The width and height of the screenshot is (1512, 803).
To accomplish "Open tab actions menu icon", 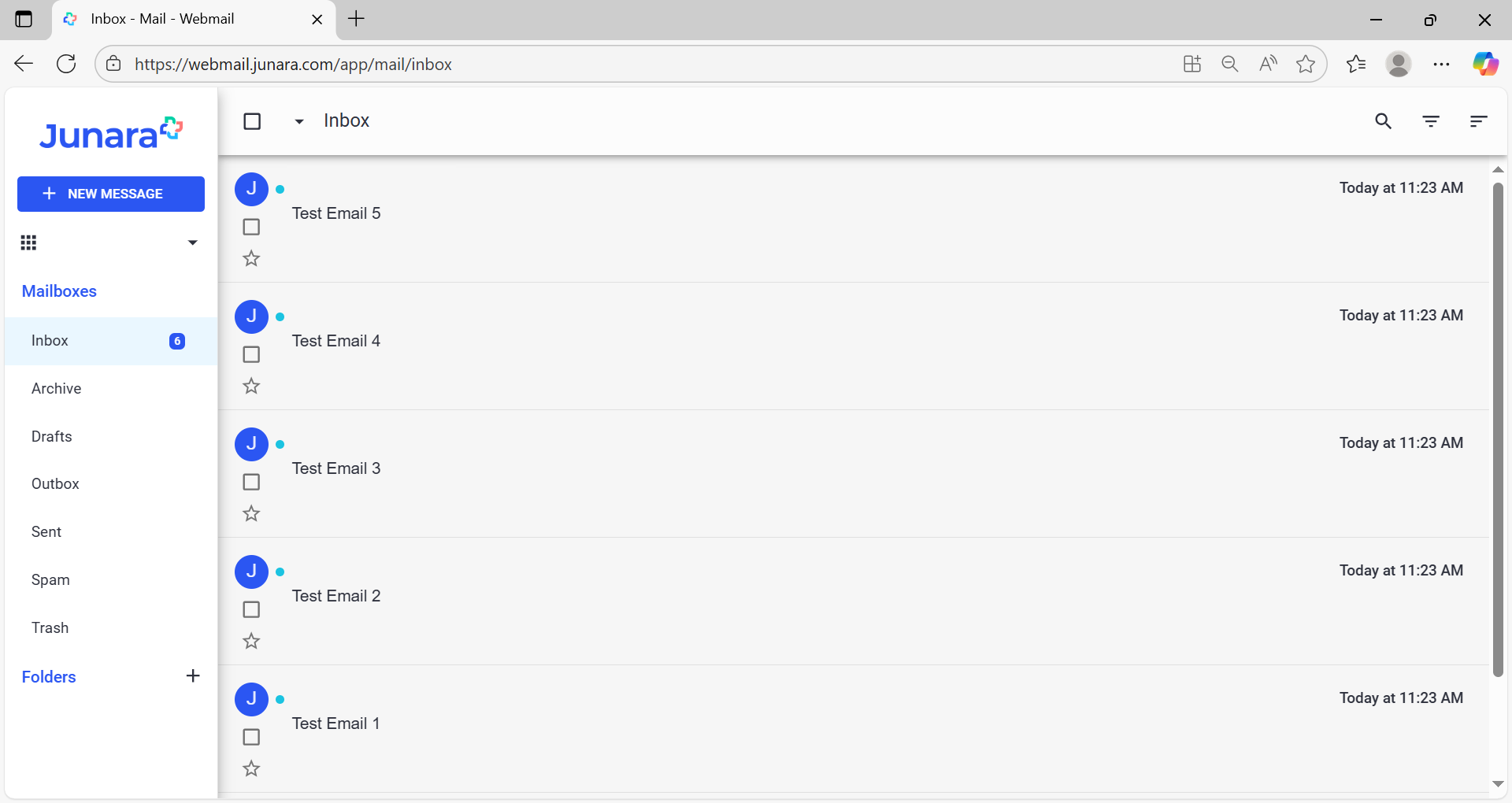I will [24, 20].
